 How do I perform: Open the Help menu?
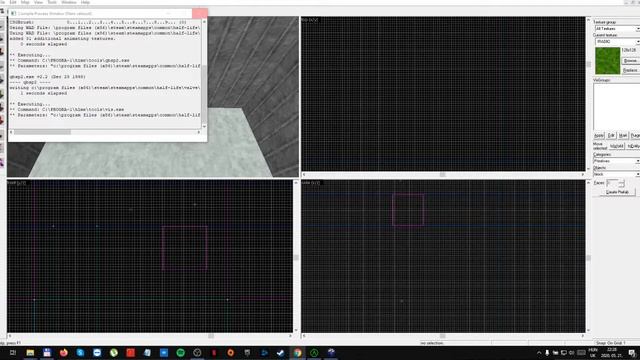click(x=85, y=2)
